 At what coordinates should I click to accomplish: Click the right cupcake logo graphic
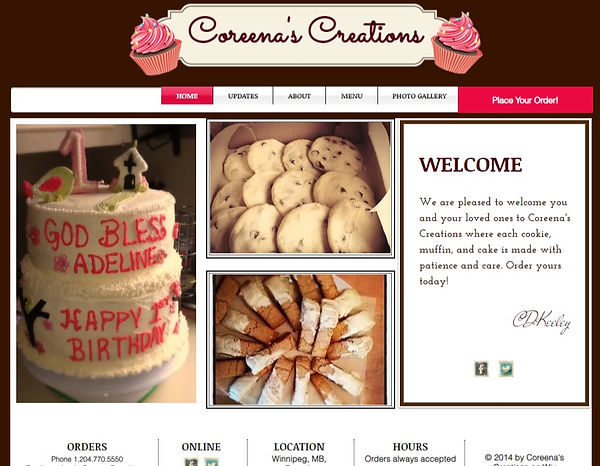click(x=457, y=43)
